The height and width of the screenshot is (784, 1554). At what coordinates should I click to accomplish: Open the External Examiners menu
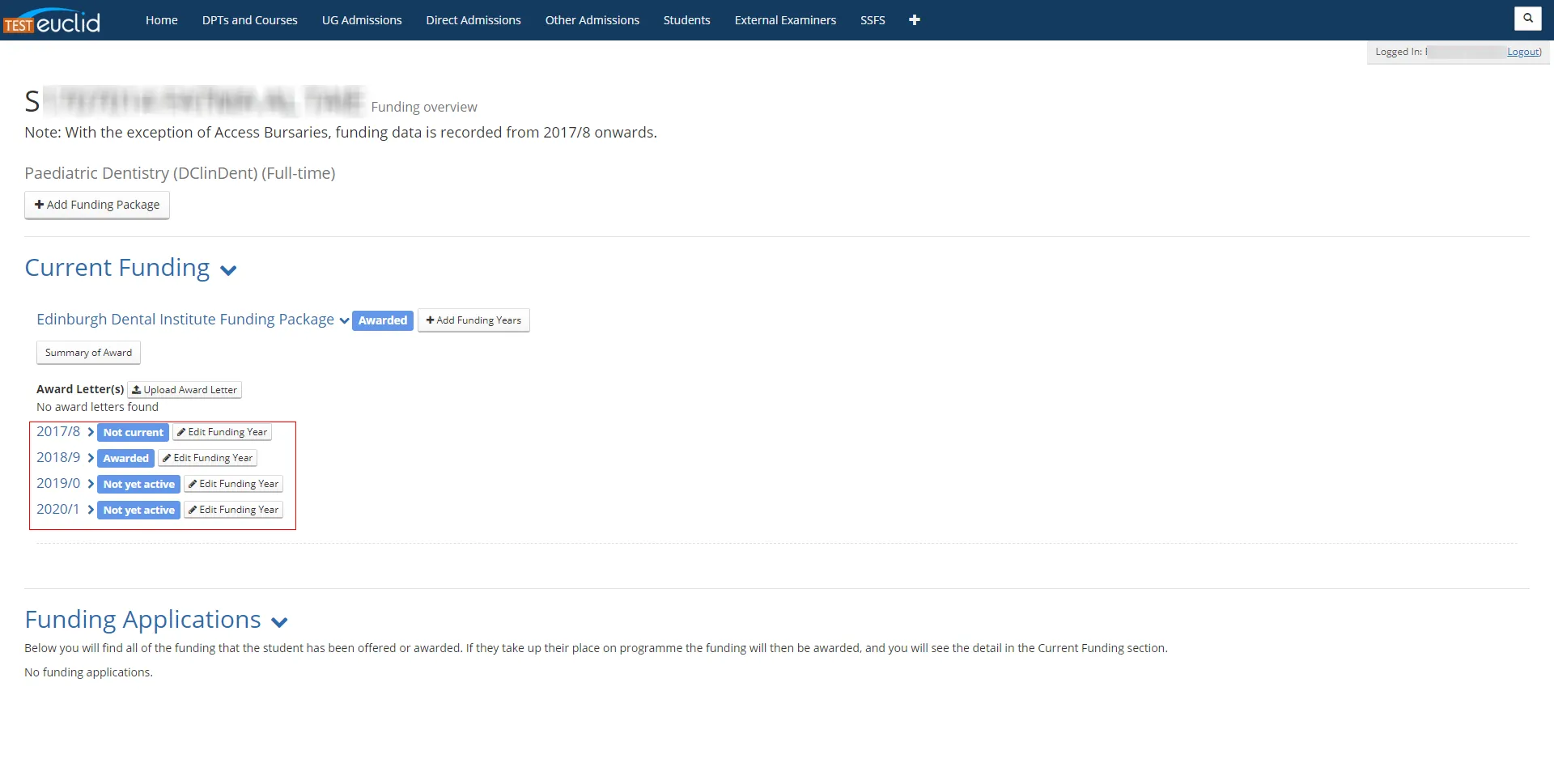pyautogui.click(x=784, y=20)
